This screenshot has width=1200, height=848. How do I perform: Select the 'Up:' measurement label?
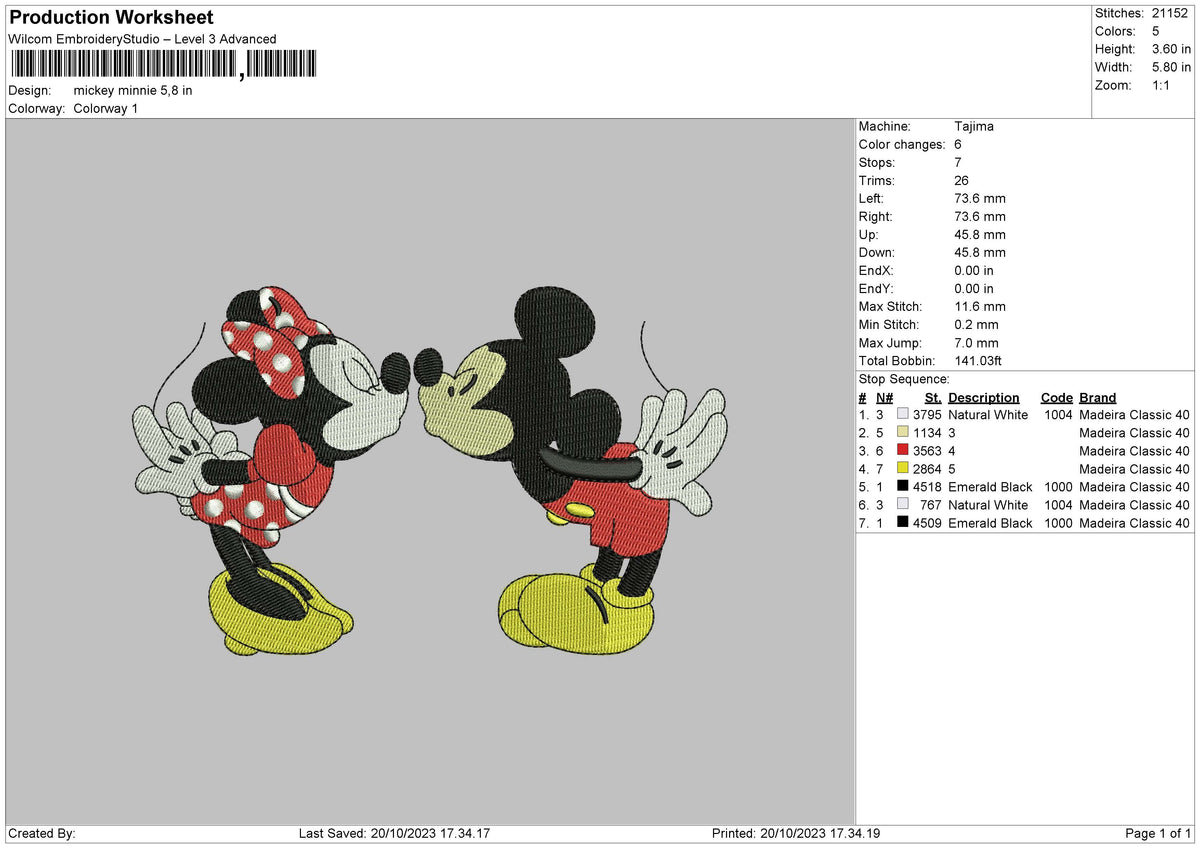[870, 235]
